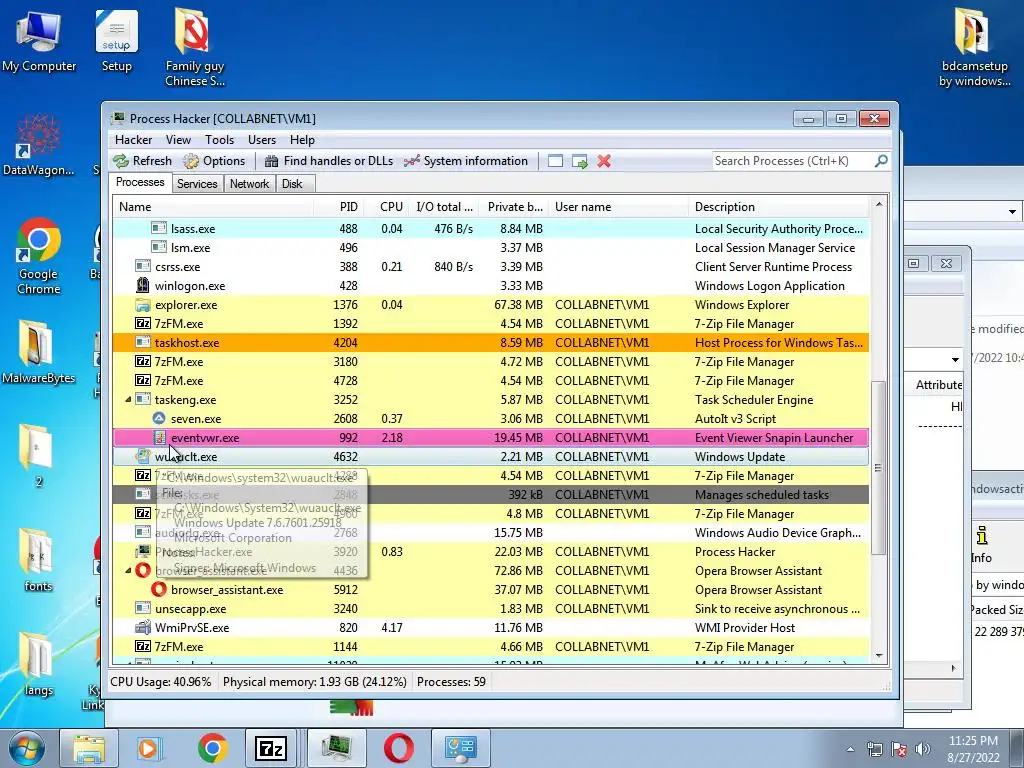Open the Users menu
Screen dimensions: 1024x768
262,140
